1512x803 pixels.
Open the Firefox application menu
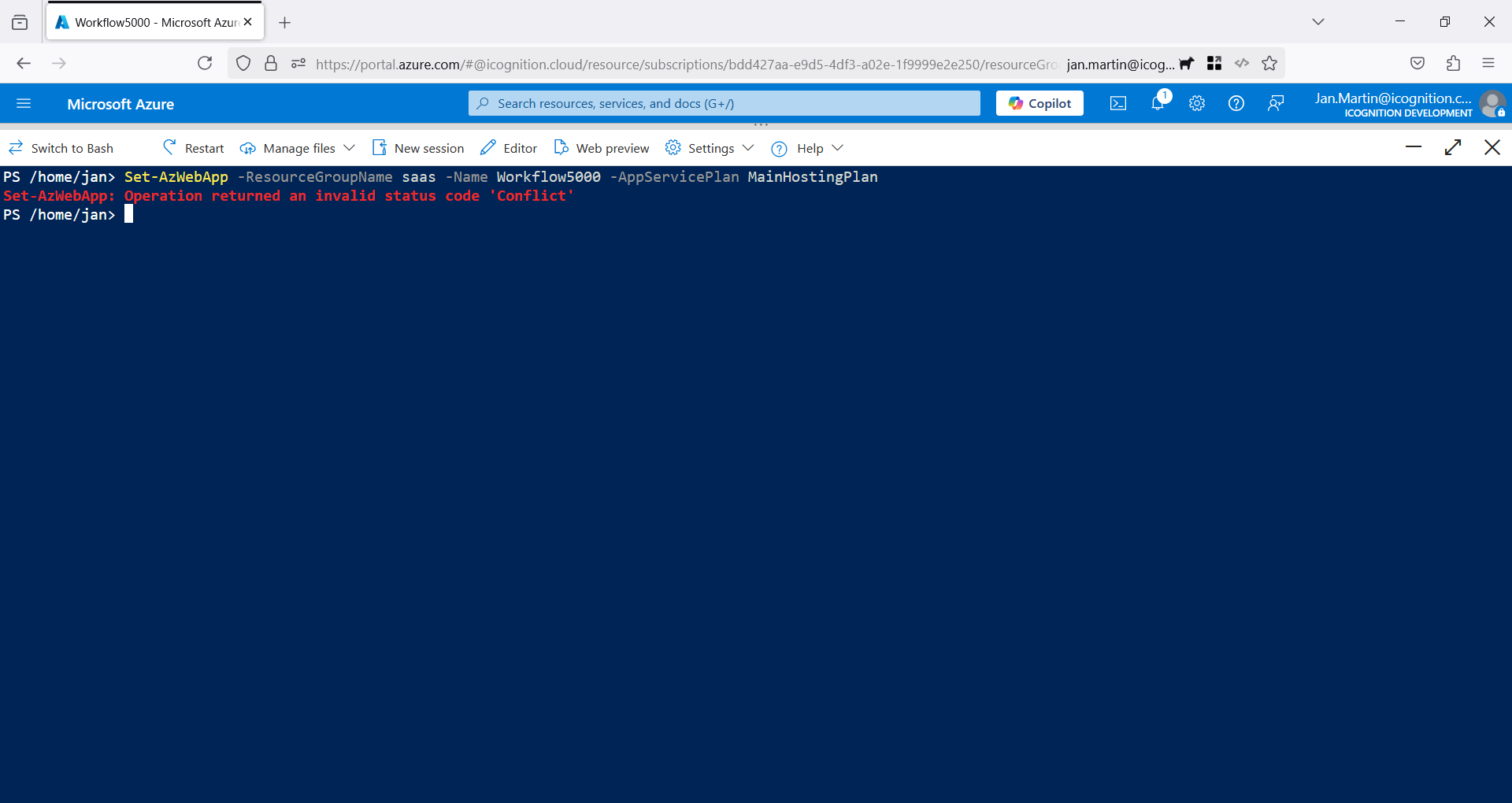pos(1488,64)
